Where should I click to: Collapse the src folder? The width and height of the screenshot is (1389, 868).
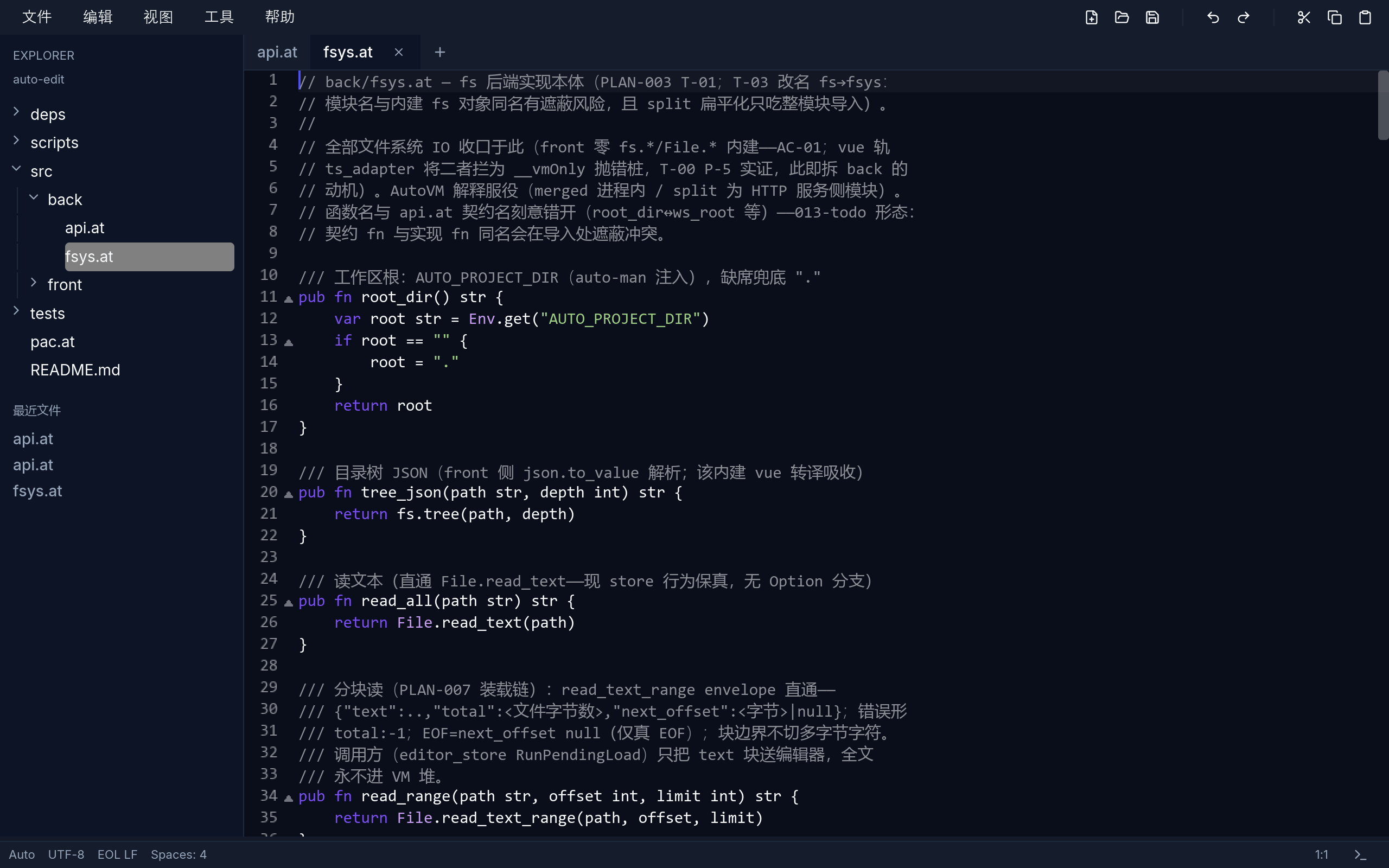pos(16,169)
